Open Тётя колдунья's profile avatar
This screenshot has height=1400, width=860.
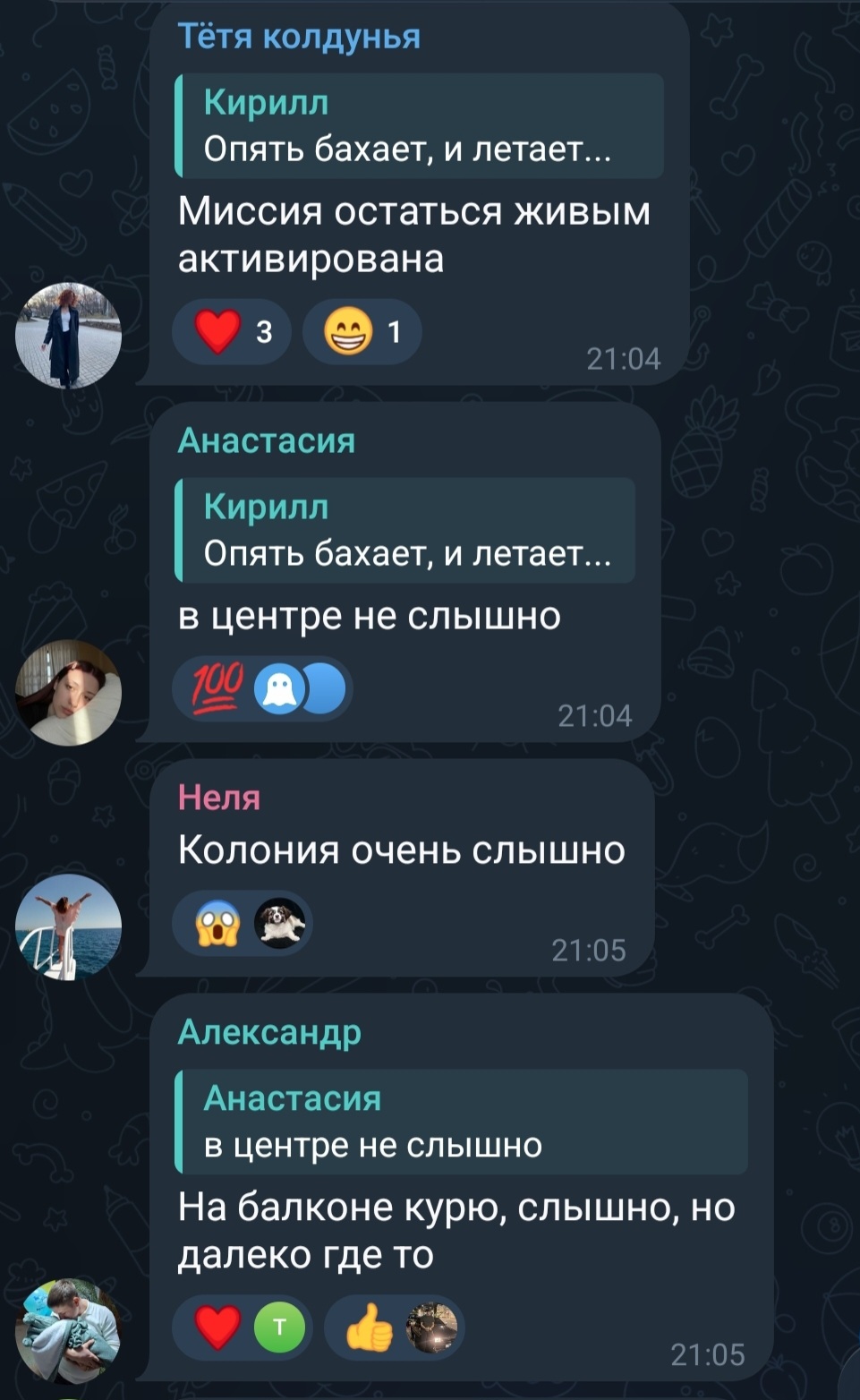tap(68, 335)
